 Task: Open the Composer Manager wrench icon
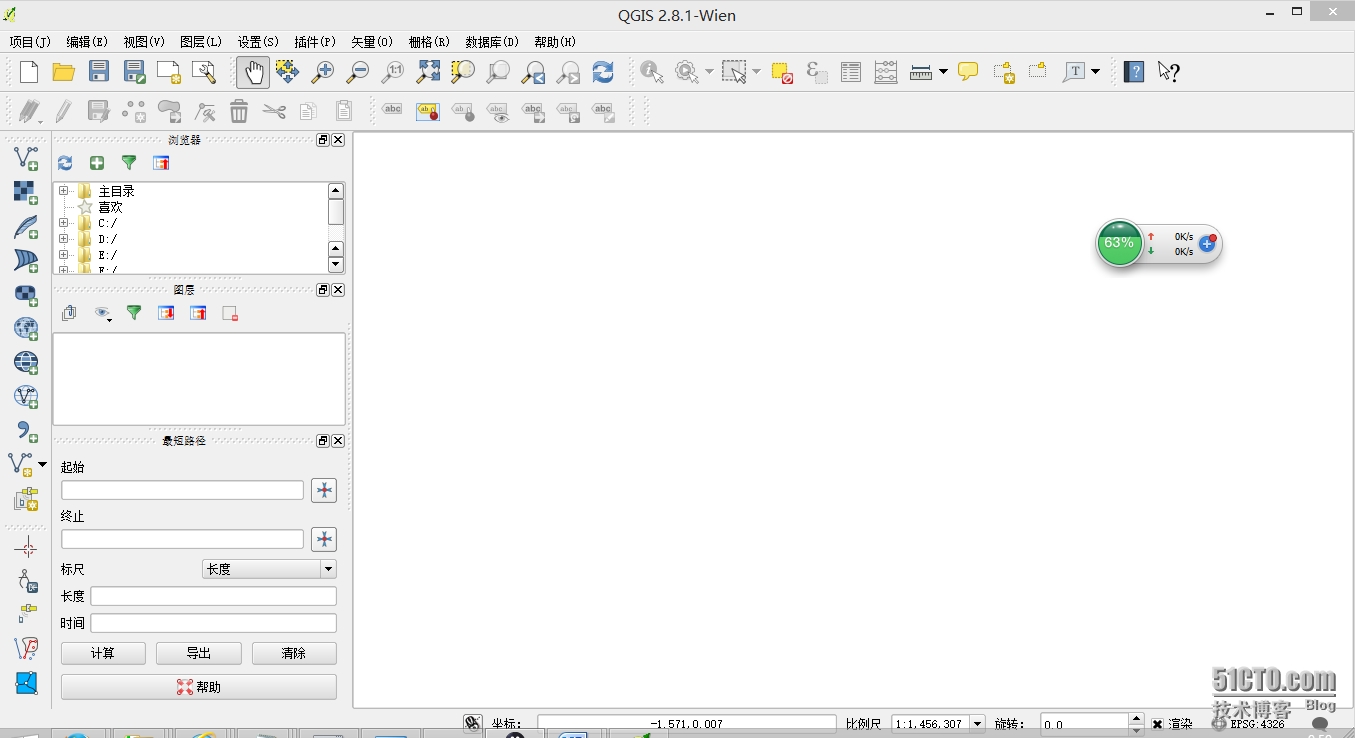(x=204, y=72)
